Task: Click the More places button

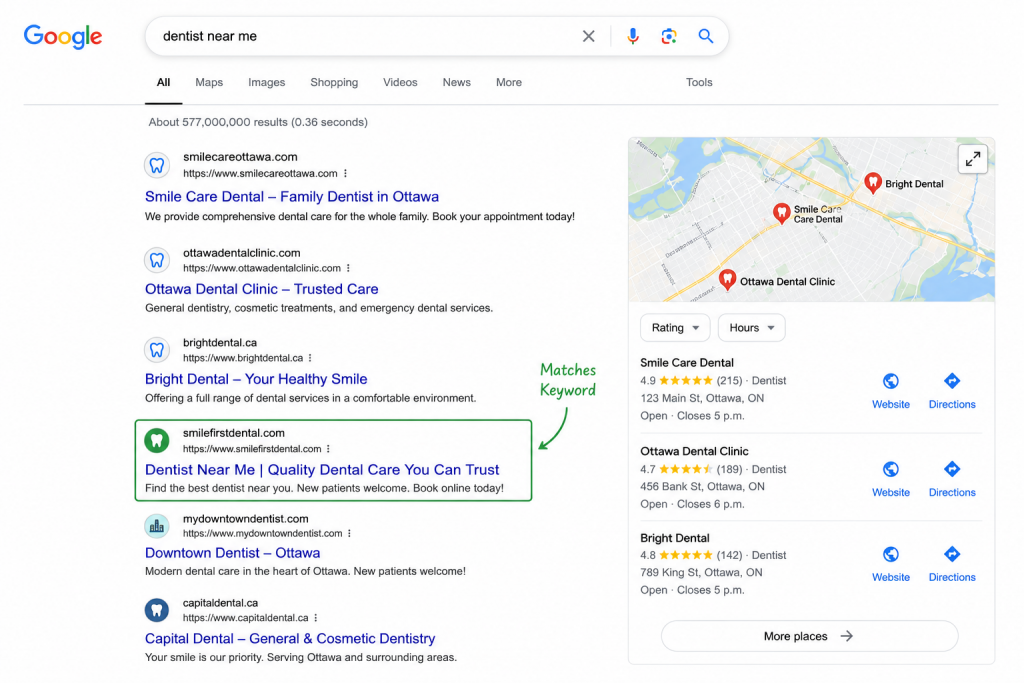Action: tap(809, 636)
